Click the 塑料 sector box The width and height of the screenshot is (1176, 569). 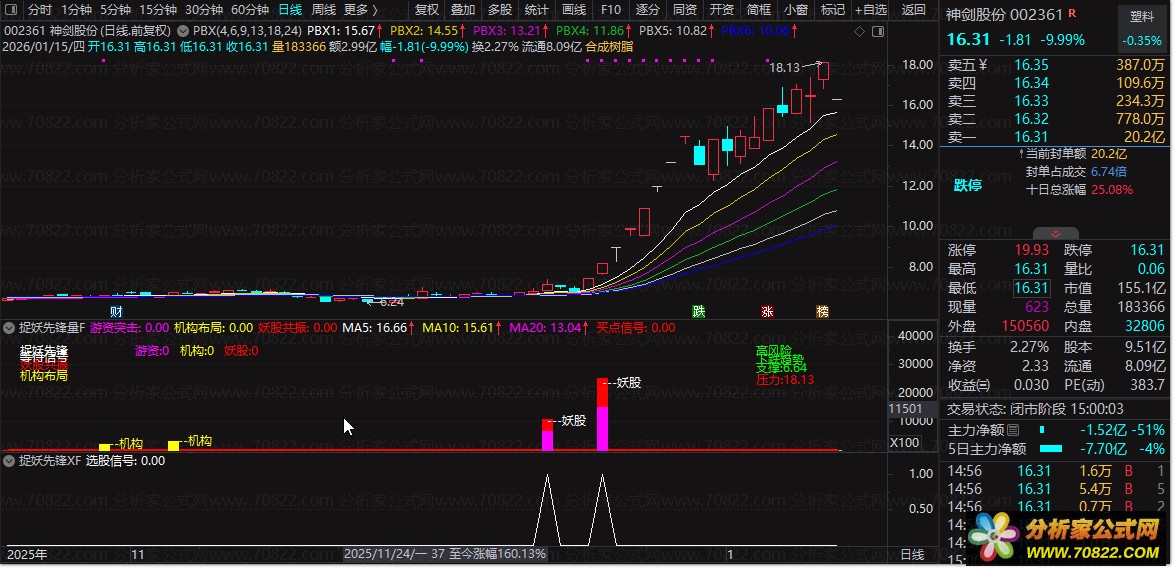(x=1141, y=17)
